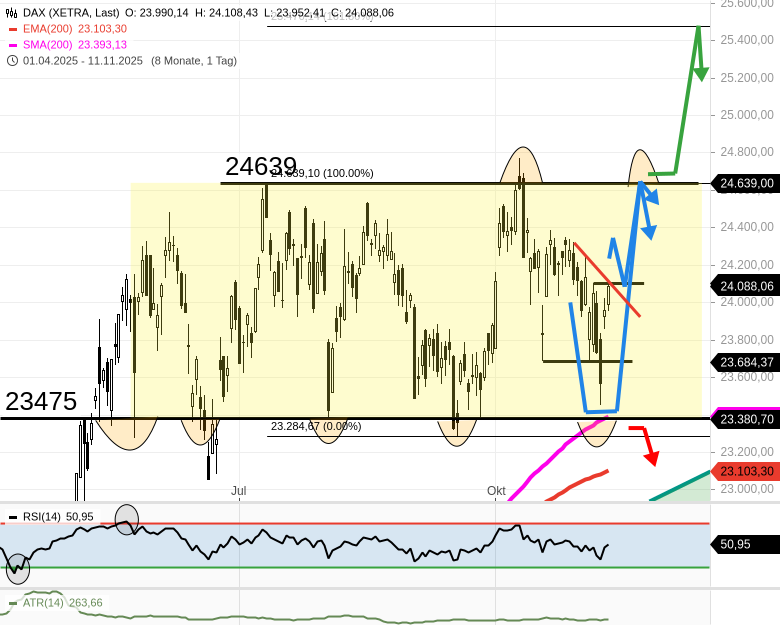
Task: Click the Okt label on the time axis
Action: [x=496, y=491]
